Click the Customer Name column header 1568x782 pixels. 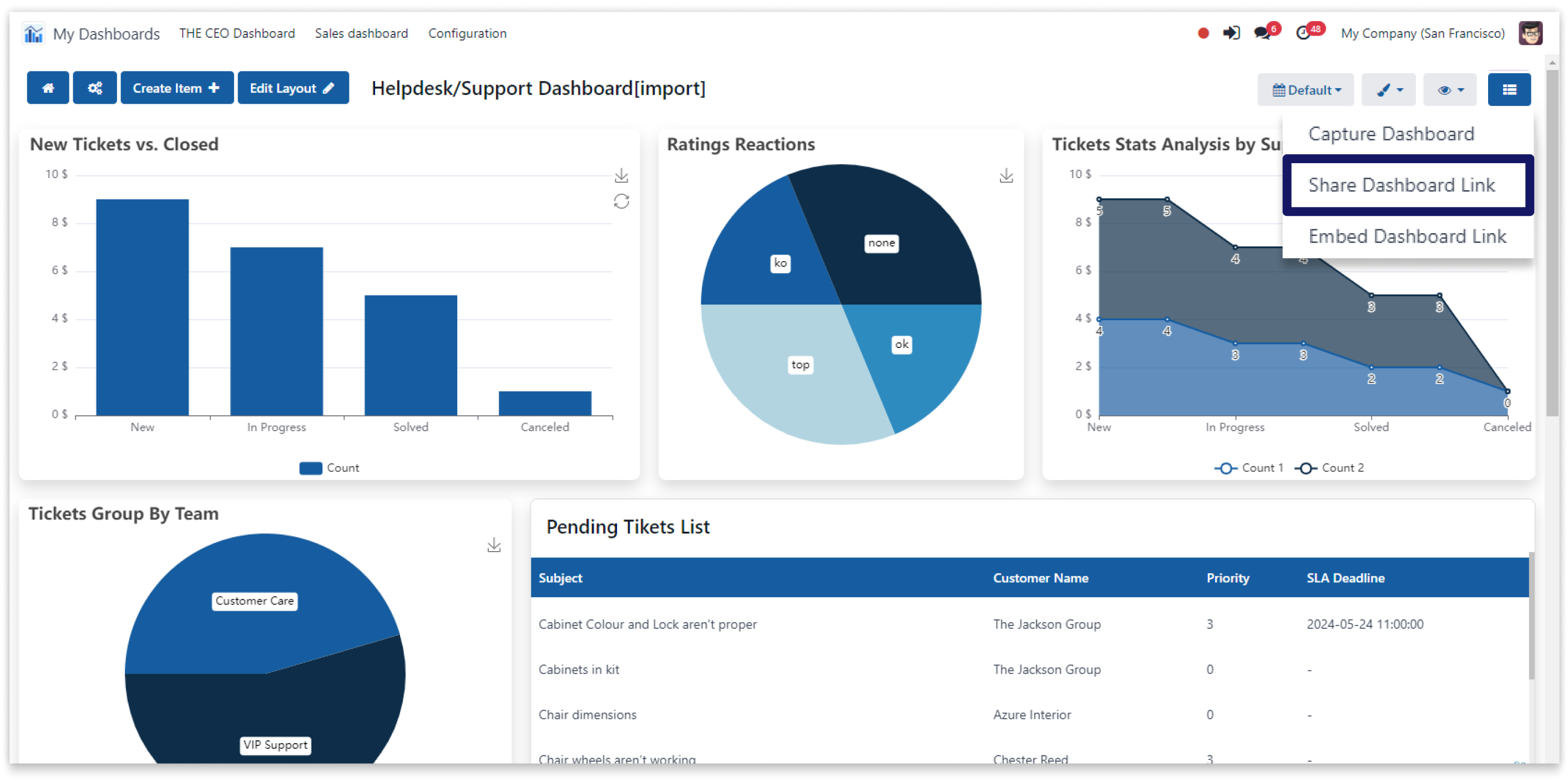(1040, 578)
